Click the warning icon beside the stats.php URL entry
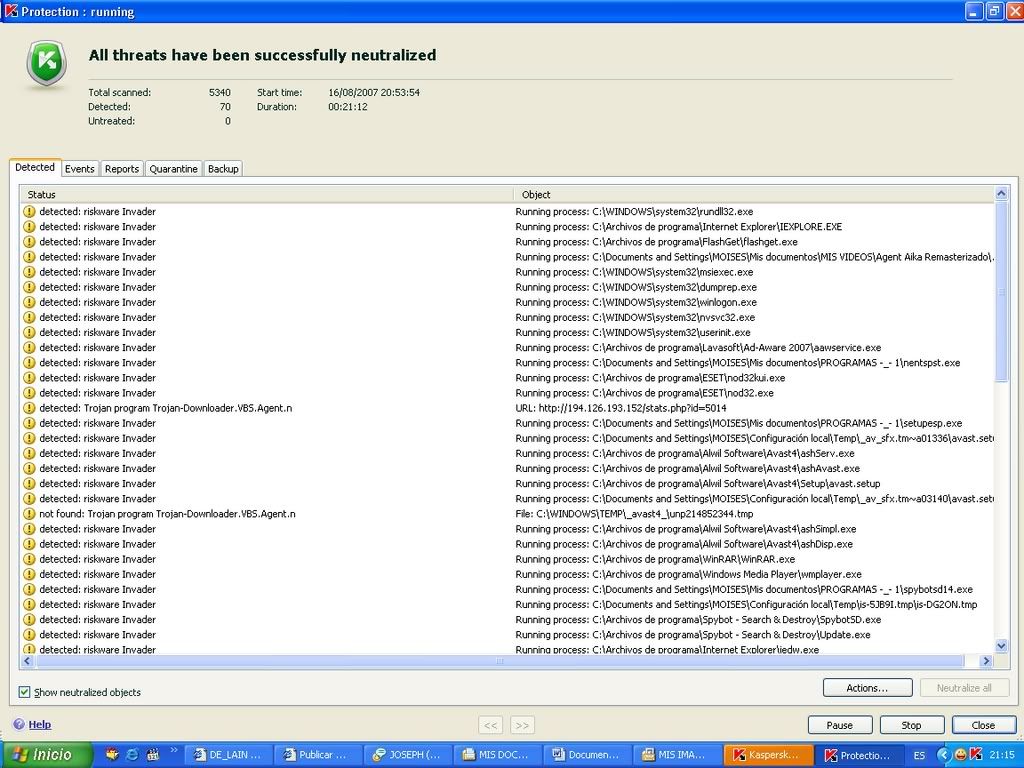This screenshot has height=768, width=1024. tap(29, 408)
